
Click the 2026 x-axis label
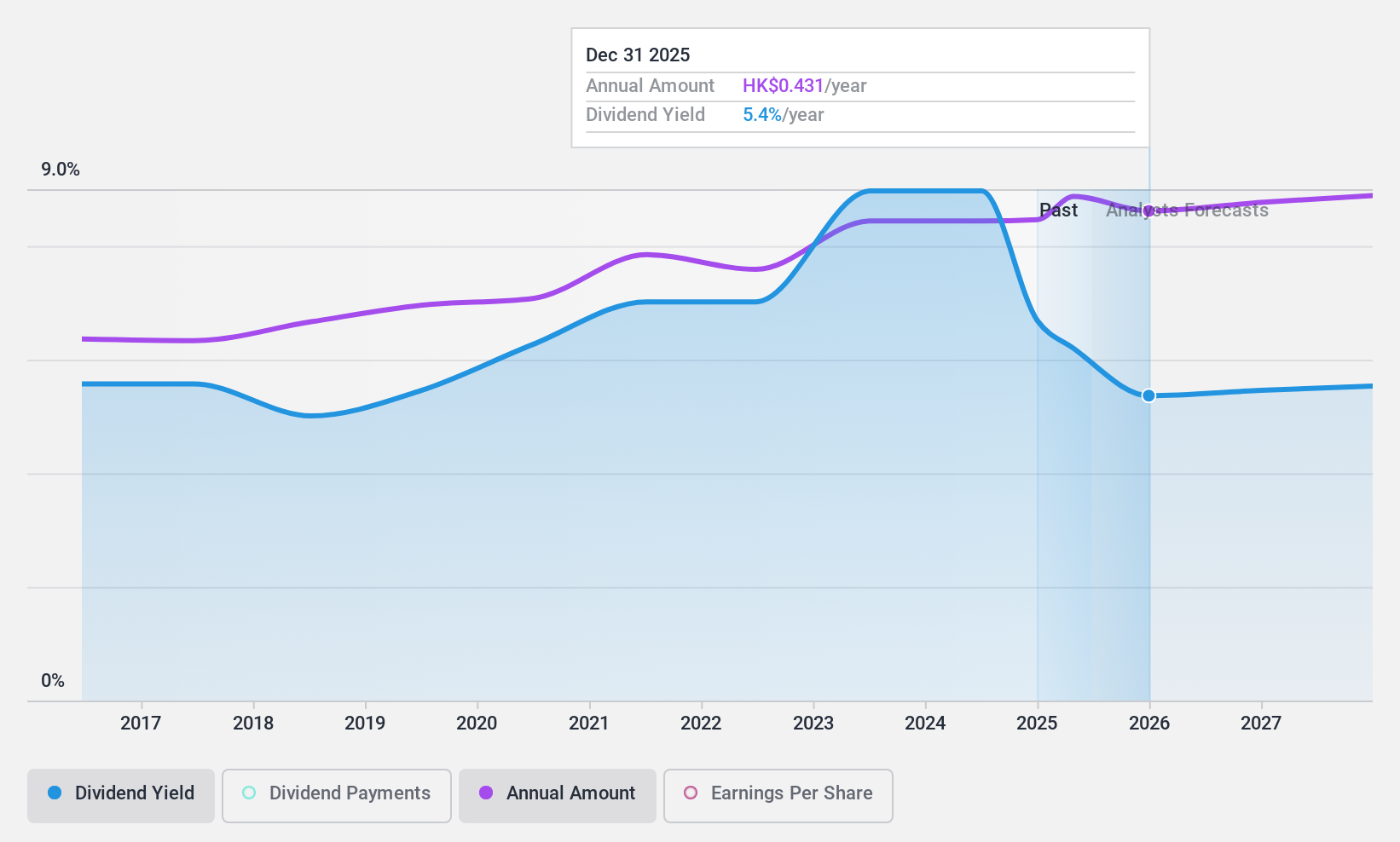tap(1149, 723)
